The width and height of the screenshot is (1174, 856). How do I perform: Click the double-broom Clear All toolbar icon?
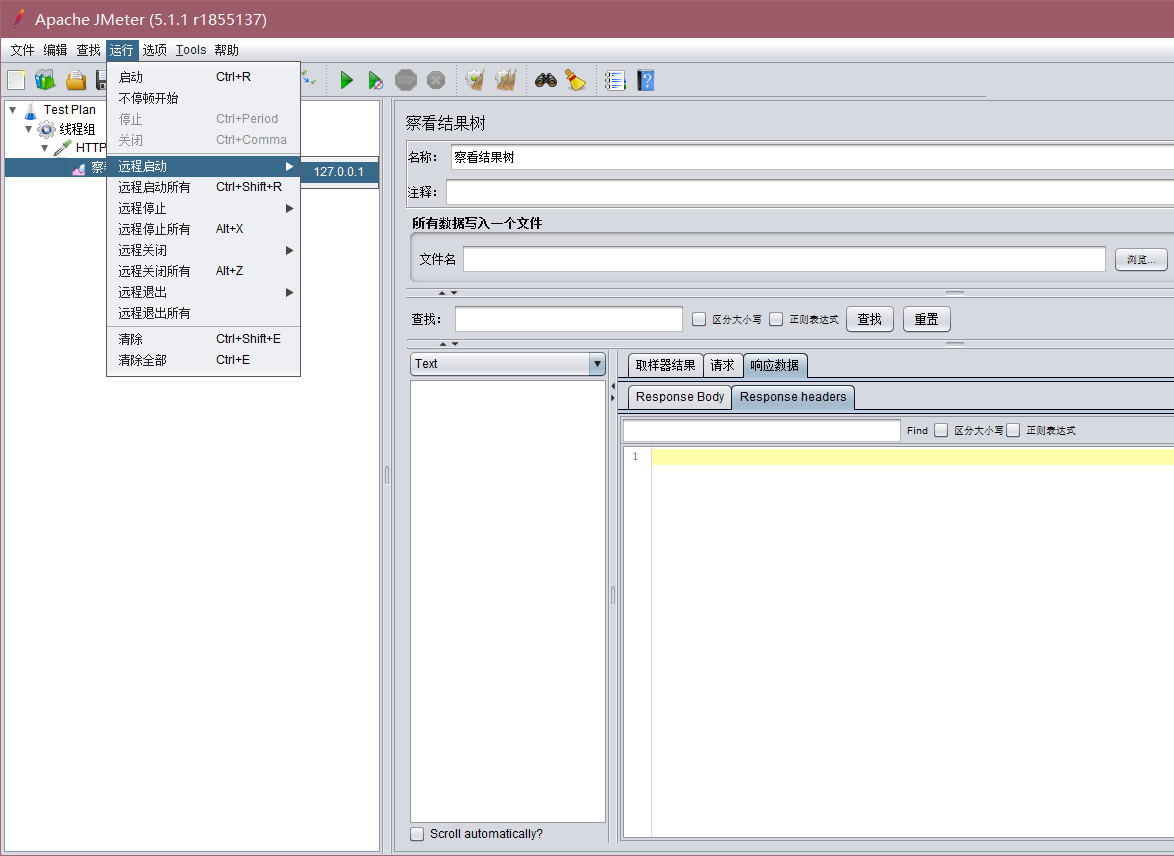tap(506, 80)
